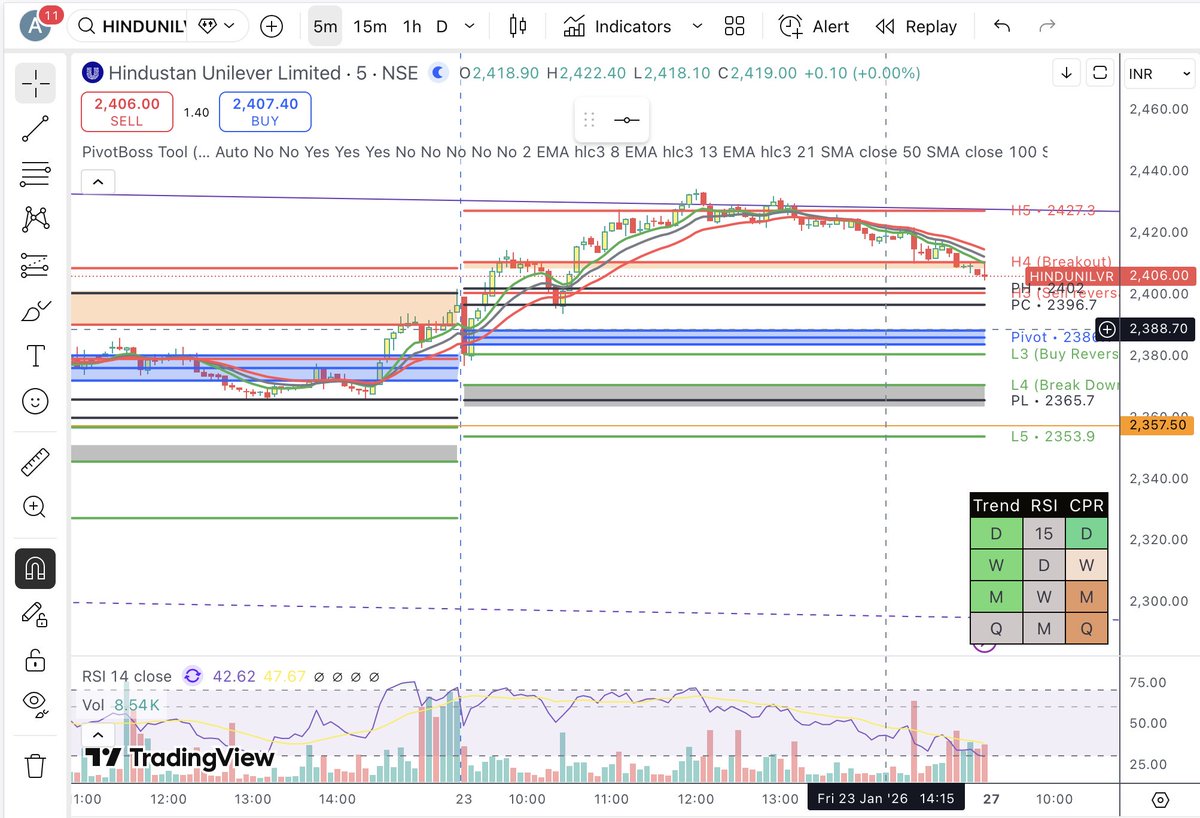Search the HINDUNILVR symbol box
This screenshot has height=818, width=1200.
(x=131, y=26)
